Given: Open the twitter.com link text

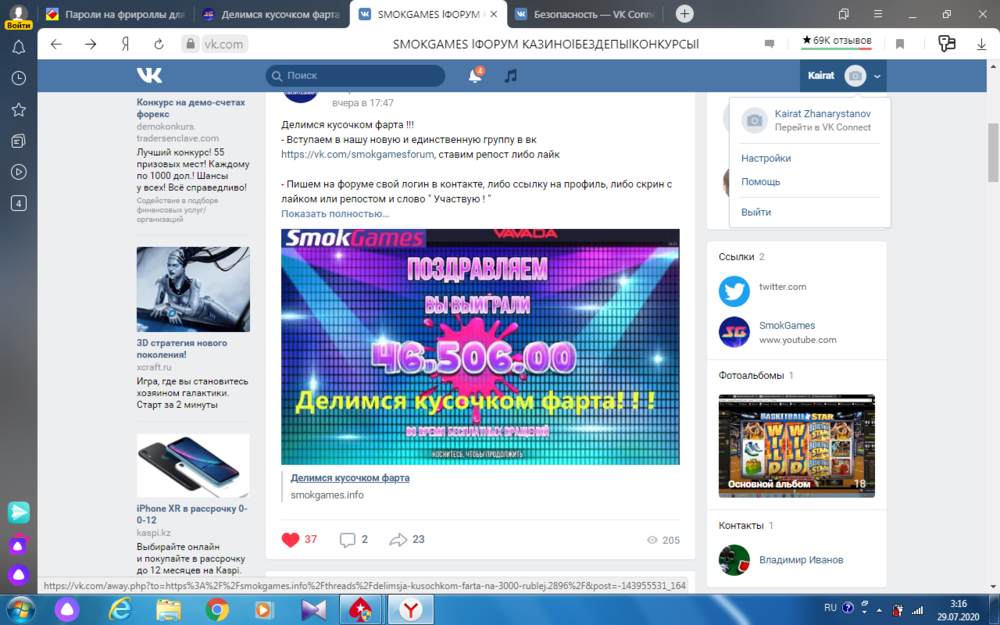Looking at the screenshot, I should pos(783,287).
